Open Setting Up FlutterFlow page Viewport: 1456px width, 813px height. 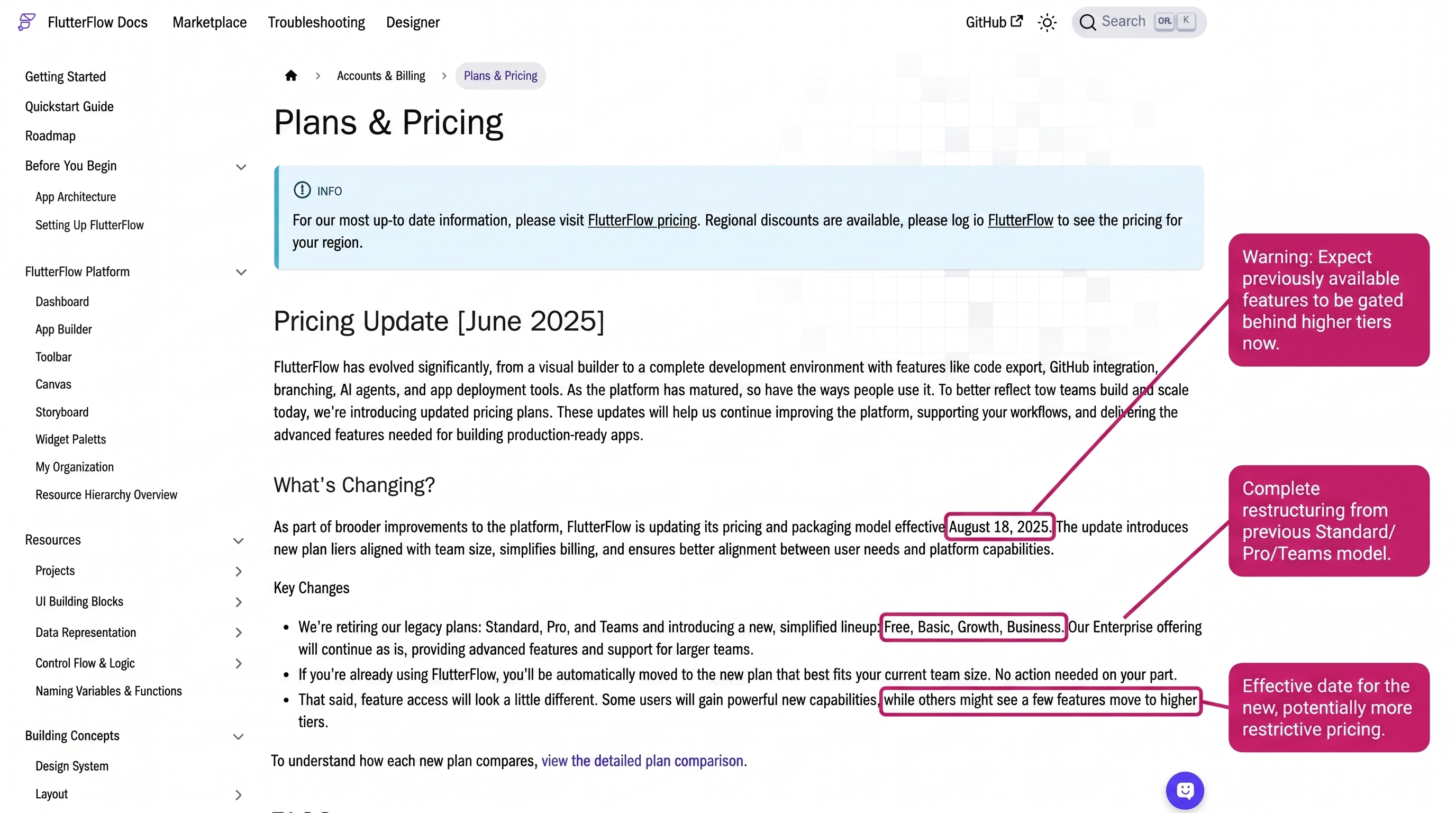89,224
